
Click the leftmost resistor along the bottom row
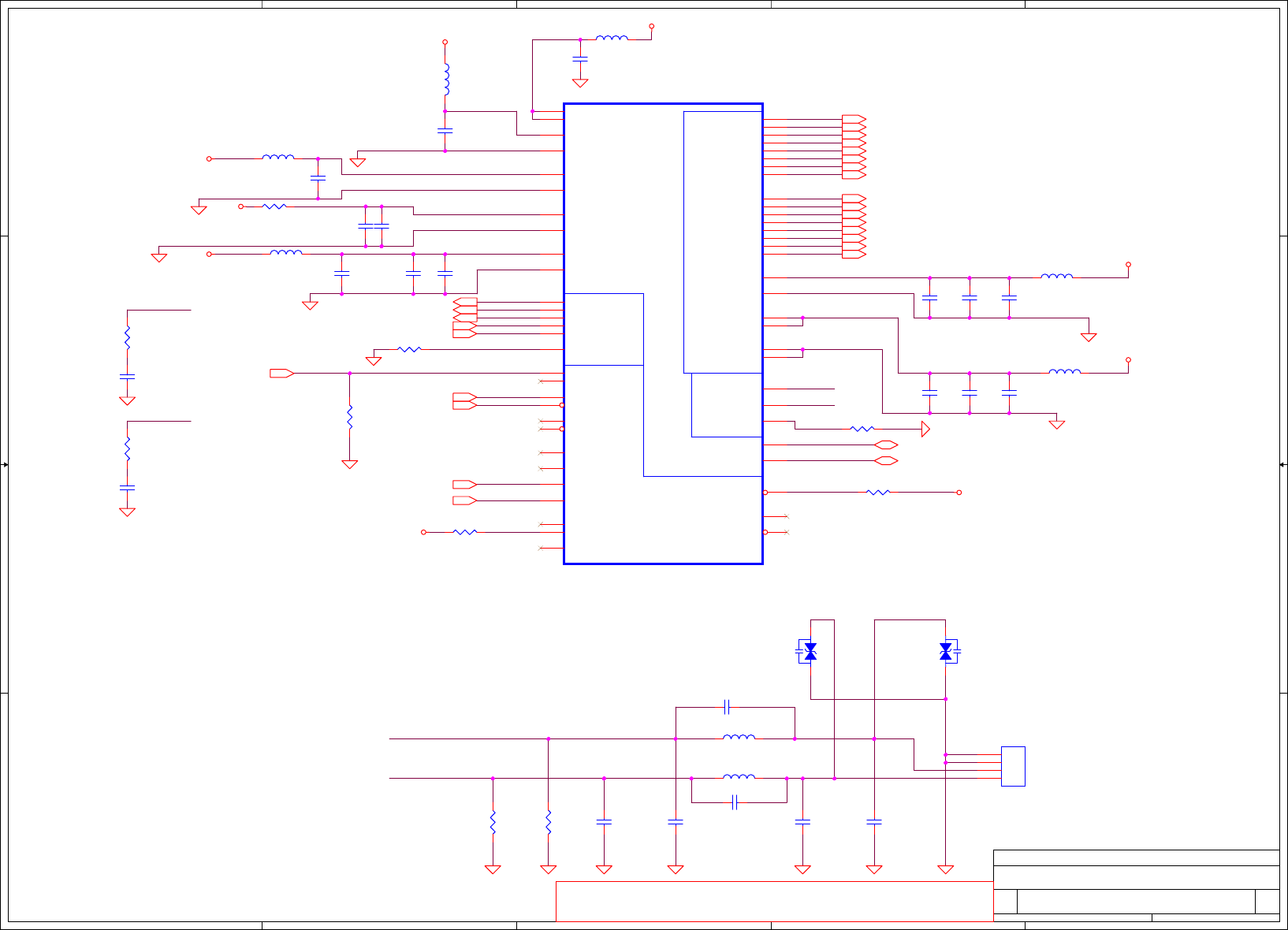[493, 822]
